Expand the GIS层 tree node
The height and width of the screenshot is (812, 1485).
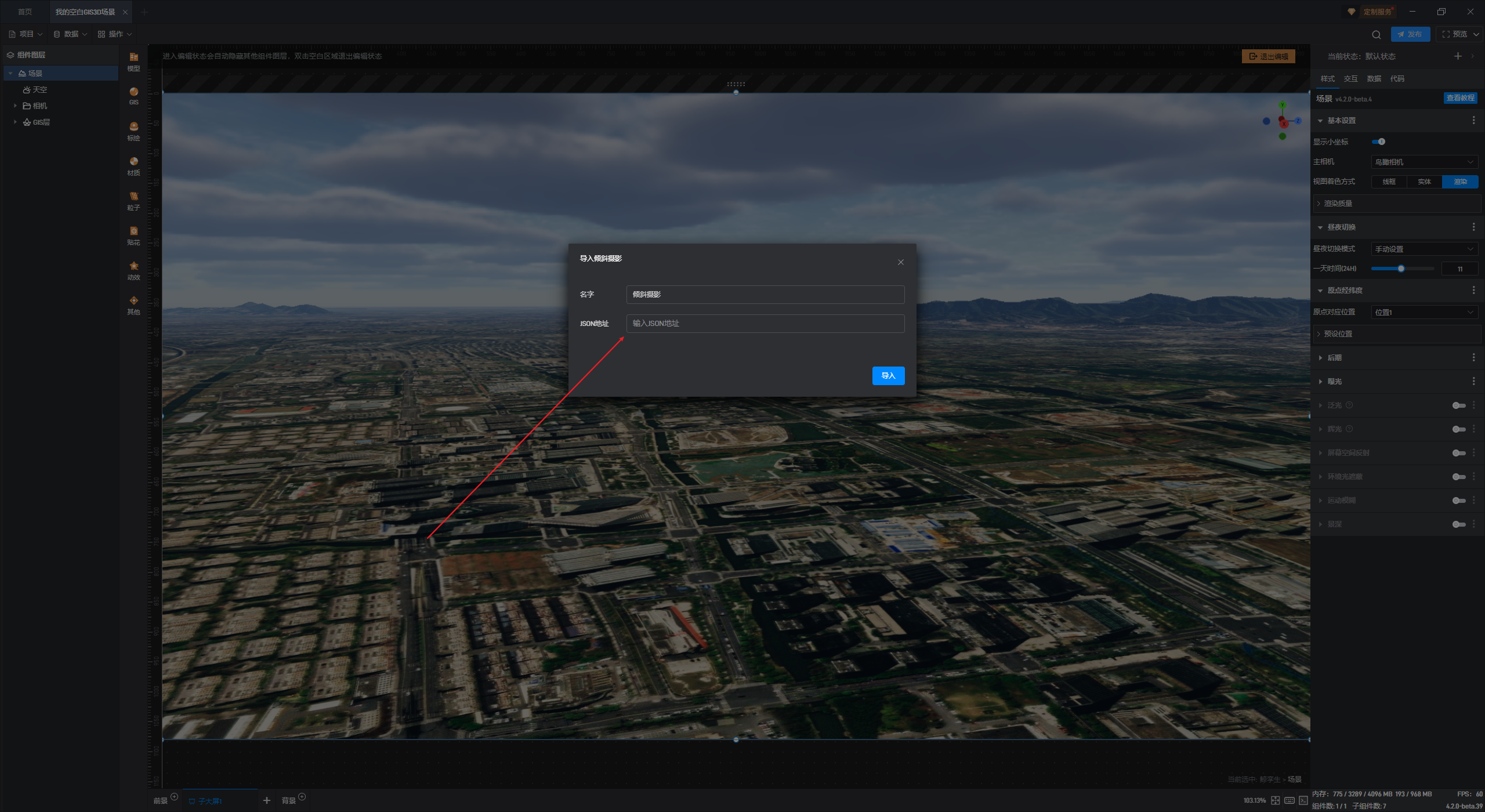tap(15, 122)
